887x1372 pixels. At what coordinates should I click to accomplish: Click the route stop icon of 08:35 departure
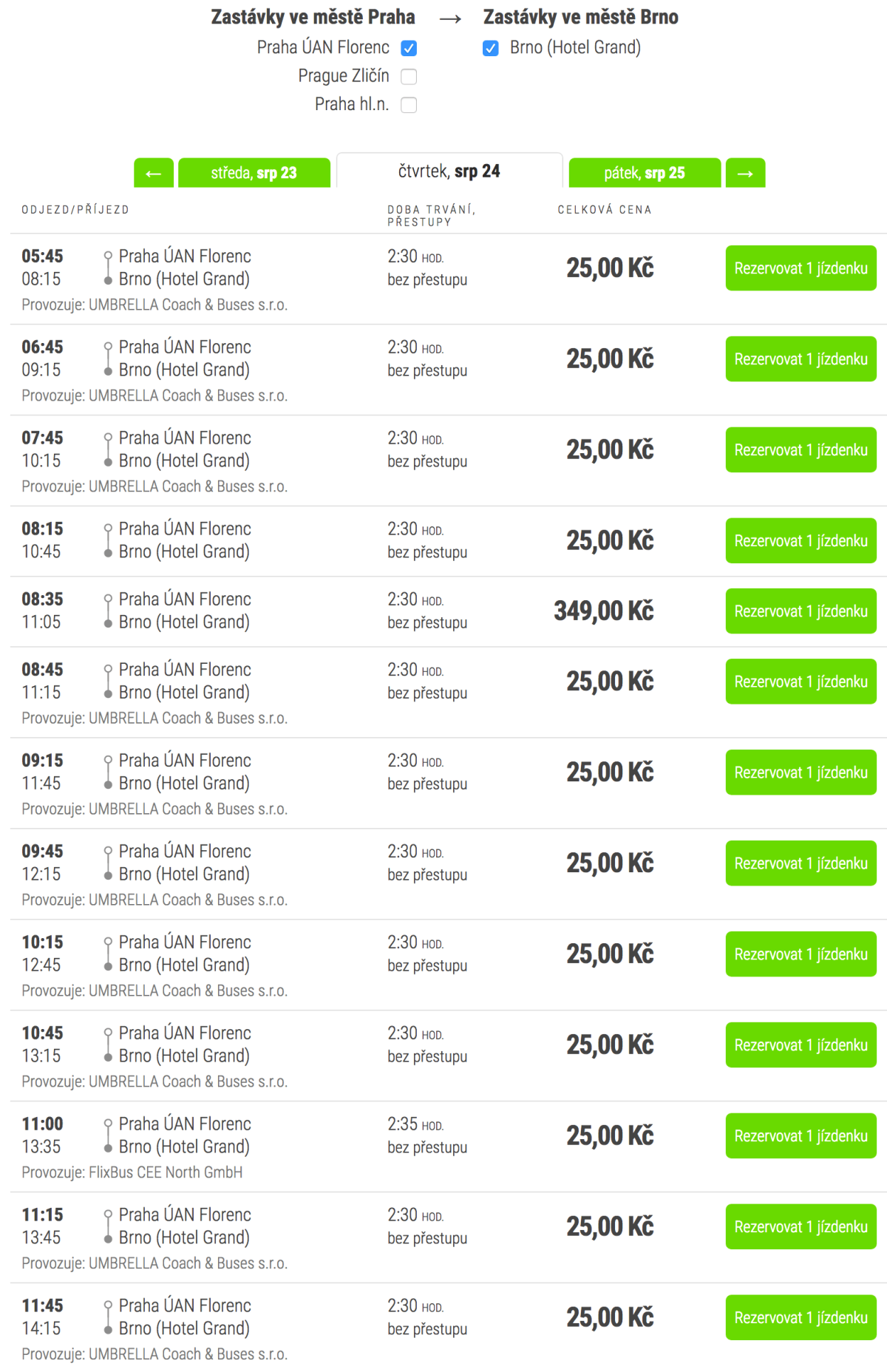click(108, 611)
